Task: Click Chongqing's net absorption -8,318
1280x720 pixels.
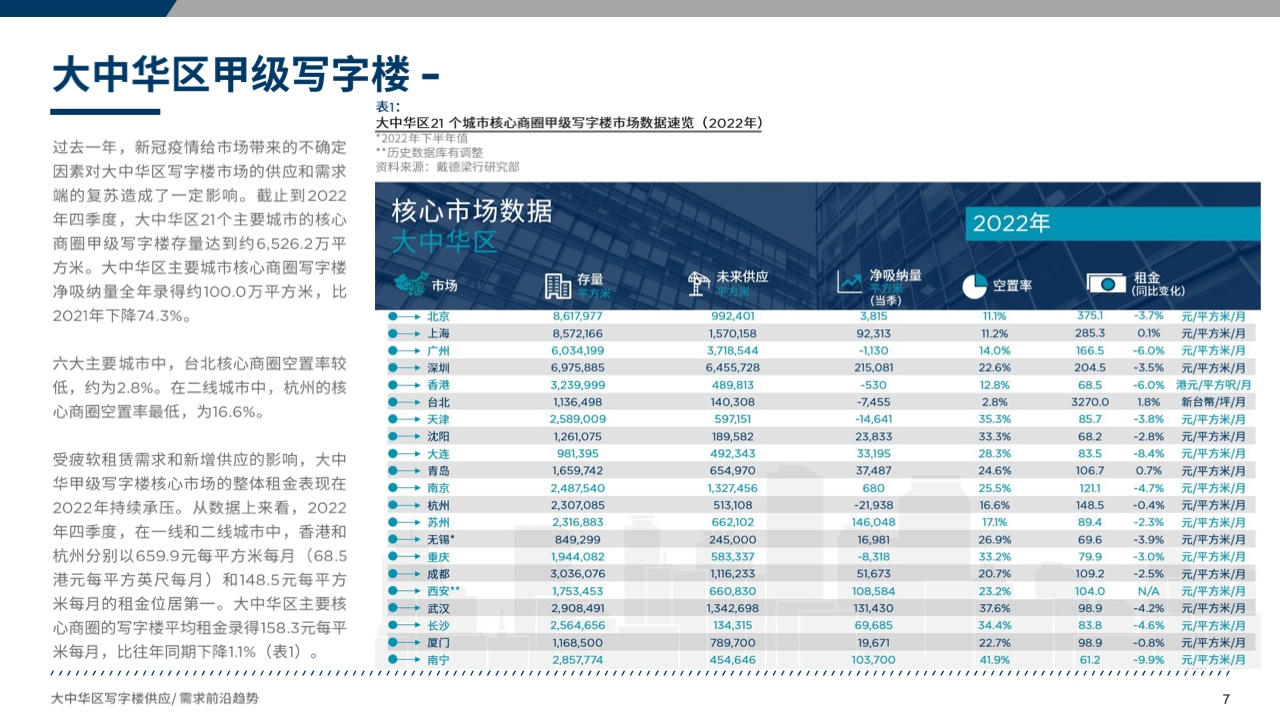Action: coord(875,557)
